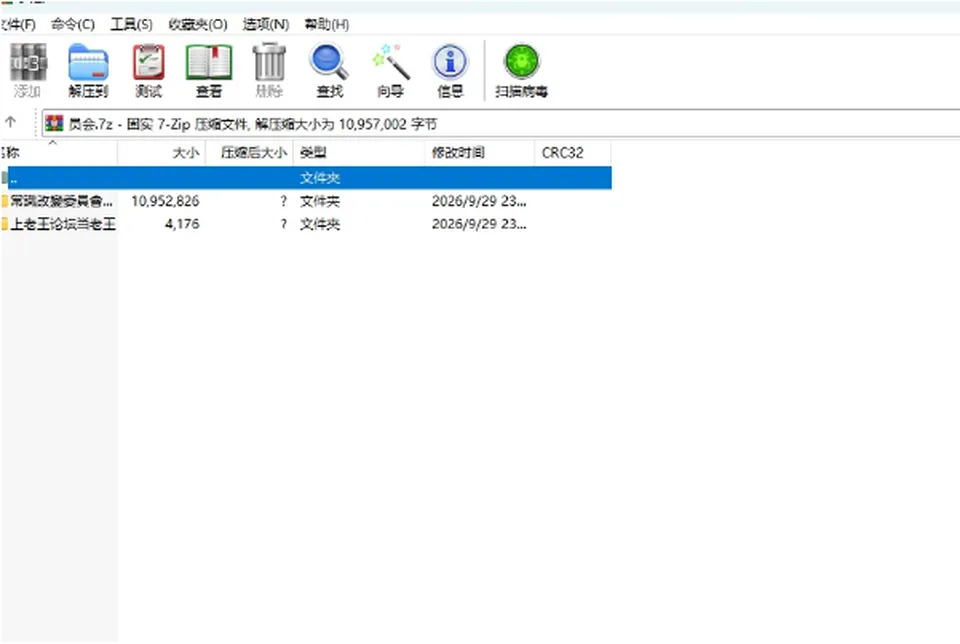Sort by the 修改时间 column header

point(480,152)
